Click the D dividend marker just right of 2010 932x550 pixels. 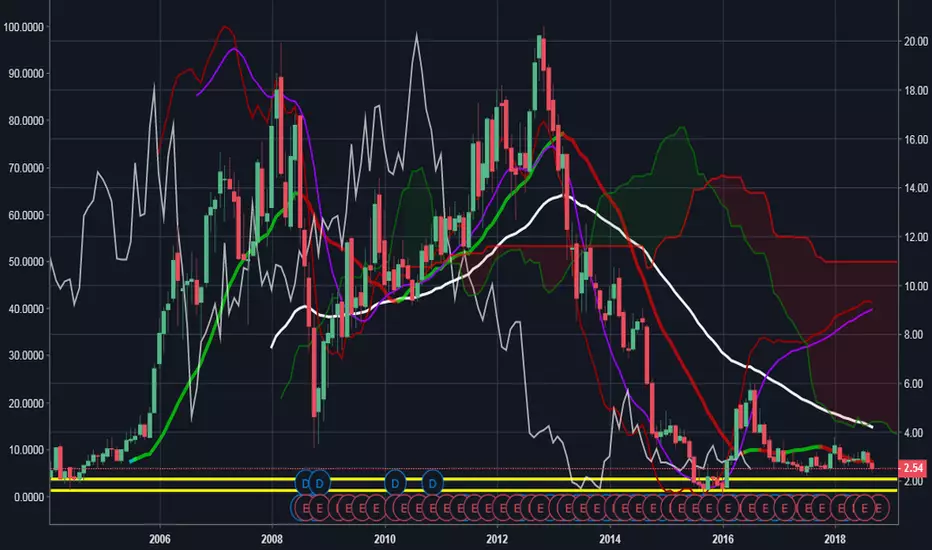pyautogui.click(x=395, y=483)
